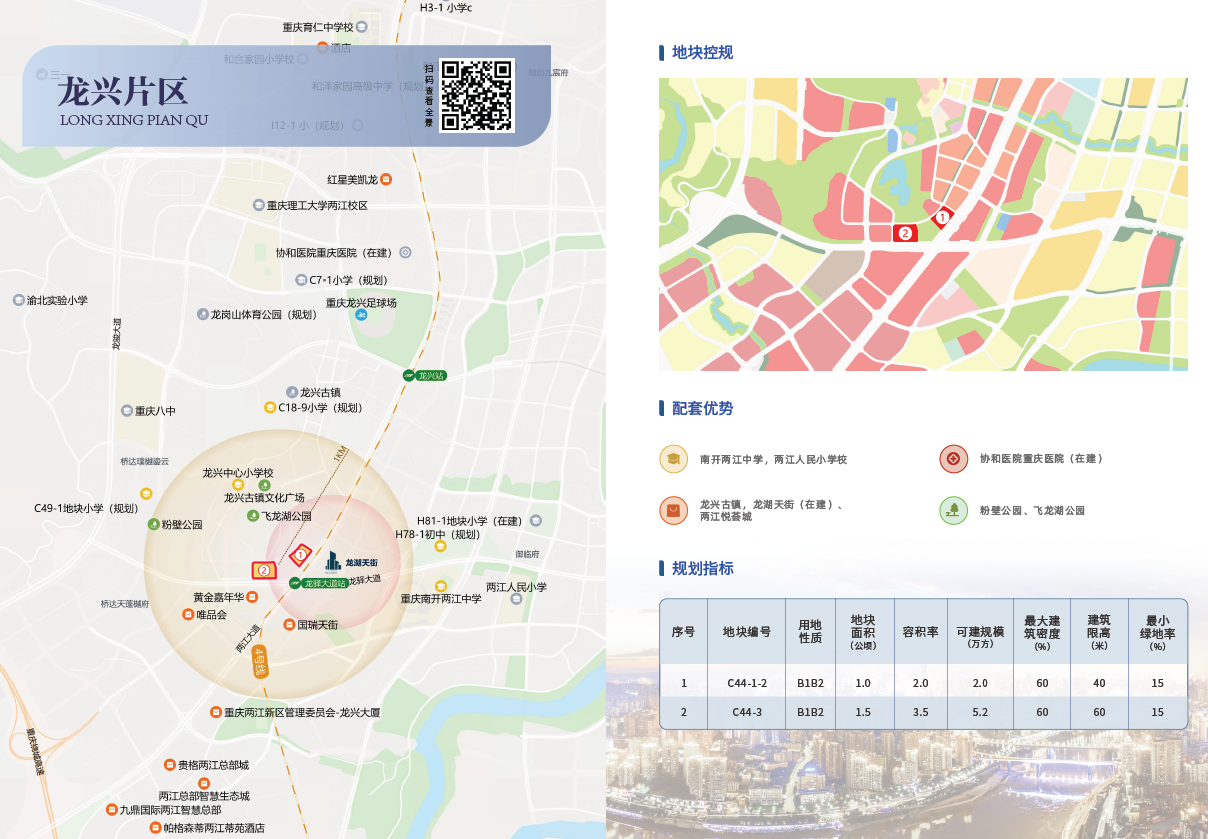Select red plot marker 2 on the zoning map

point(905,233)
